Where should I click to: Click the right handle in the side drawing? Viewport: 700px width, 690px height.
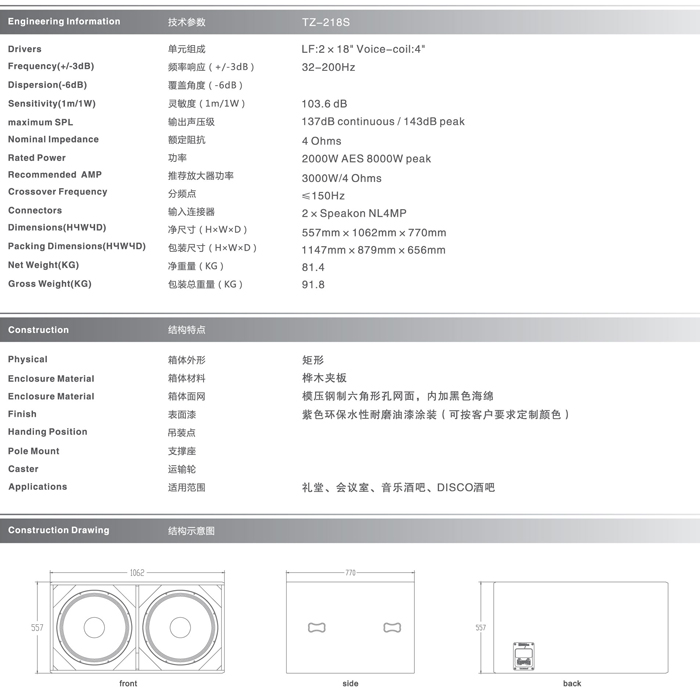tap(392, 628)
